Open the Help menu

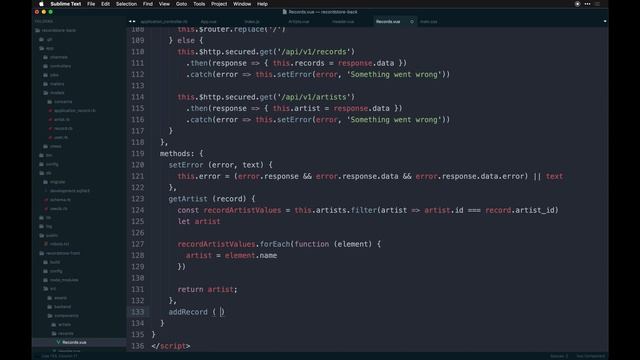262,4
